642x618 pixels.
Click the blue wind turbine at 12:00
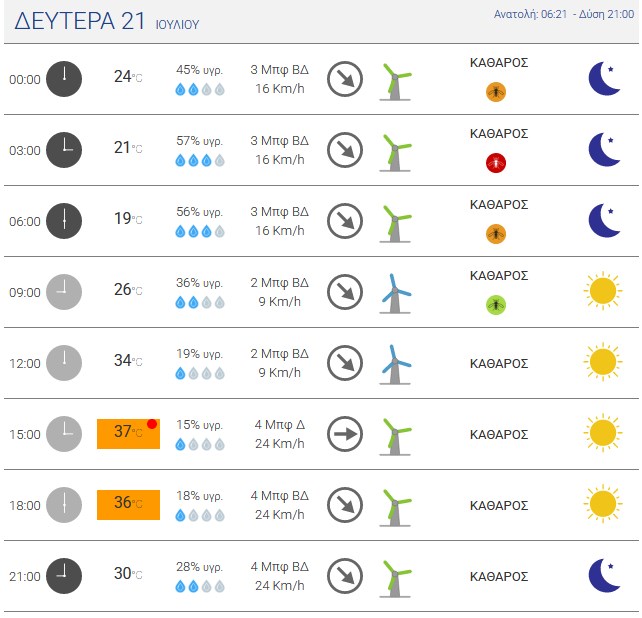395,364
